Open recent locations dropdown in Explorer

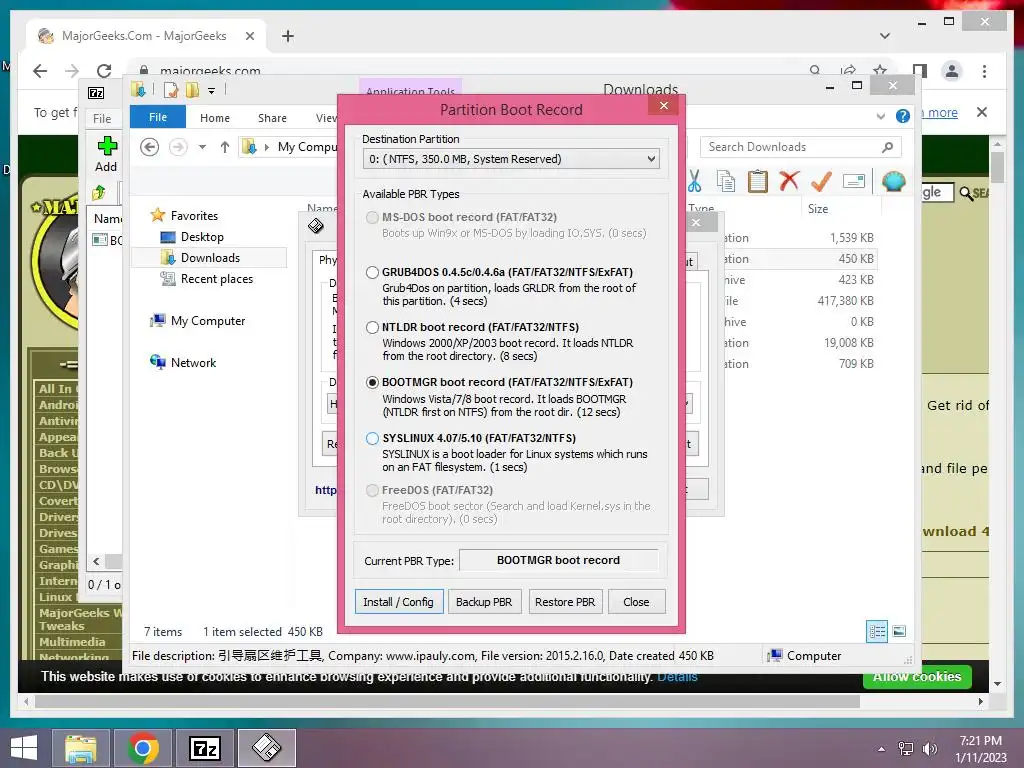[x=202, y=147]
